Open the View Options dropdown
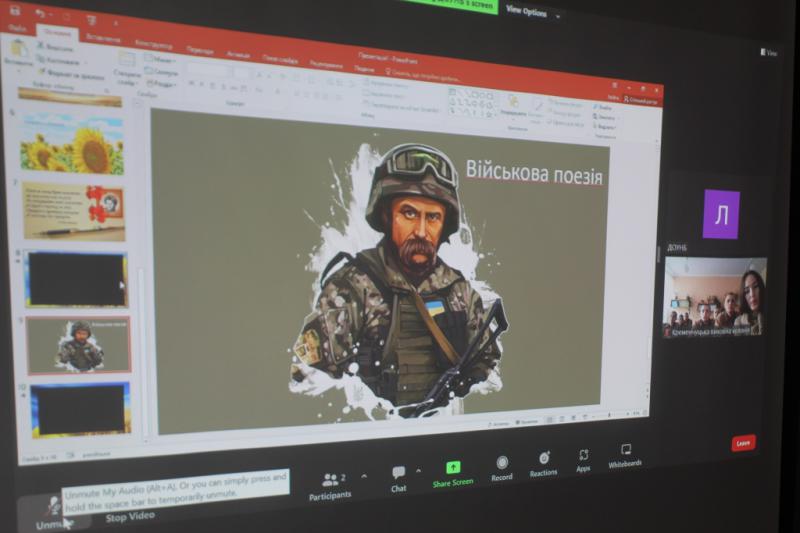This screenshot has height=533, width=800. coord(533,12)
